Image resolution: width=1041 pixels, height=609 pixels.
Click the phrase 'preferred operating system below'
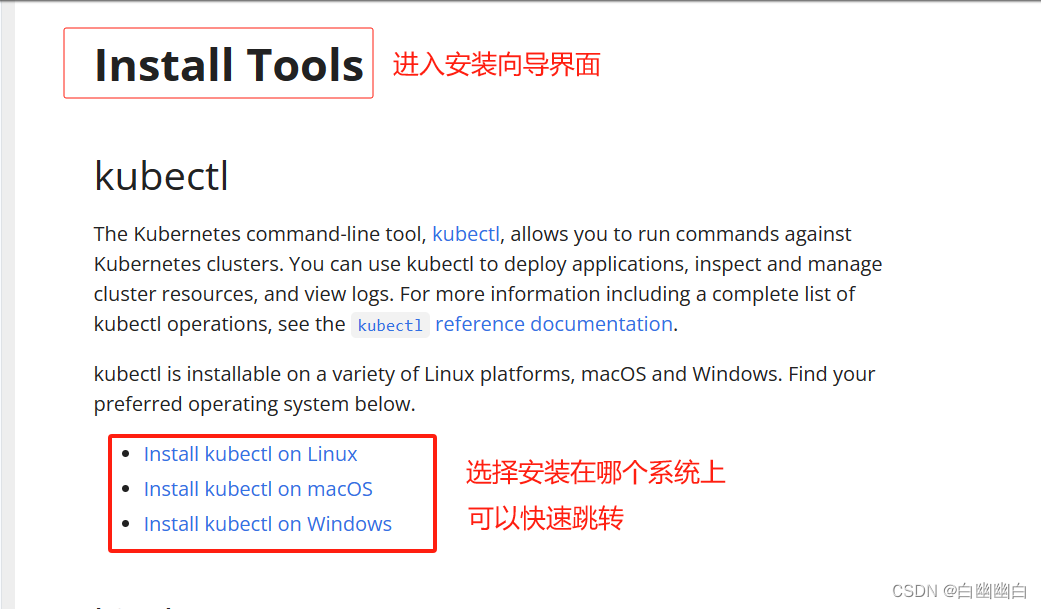254,404
